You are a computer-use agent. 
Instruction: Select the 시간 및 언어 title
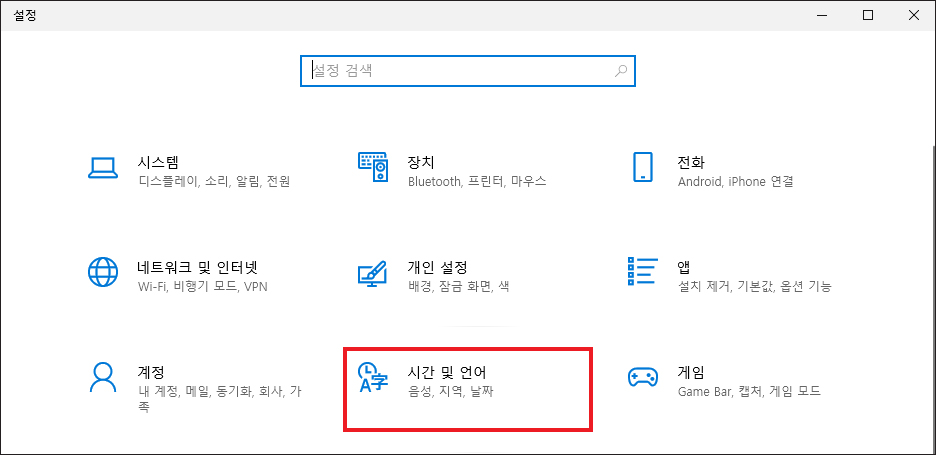click(x=447, y=372)
